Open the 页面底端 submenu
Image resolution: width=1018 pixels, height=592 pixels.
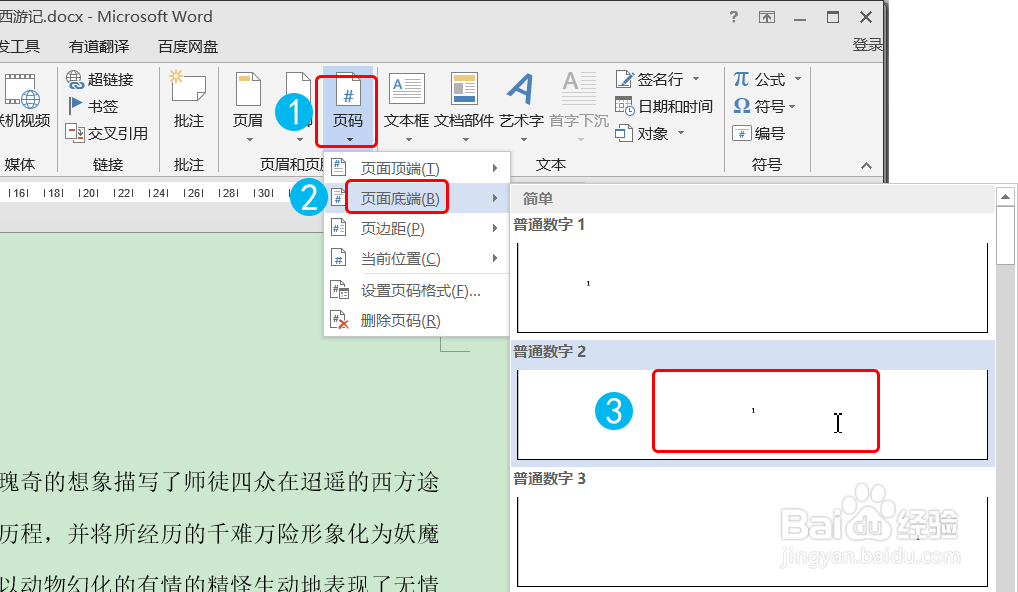(398, 197)
